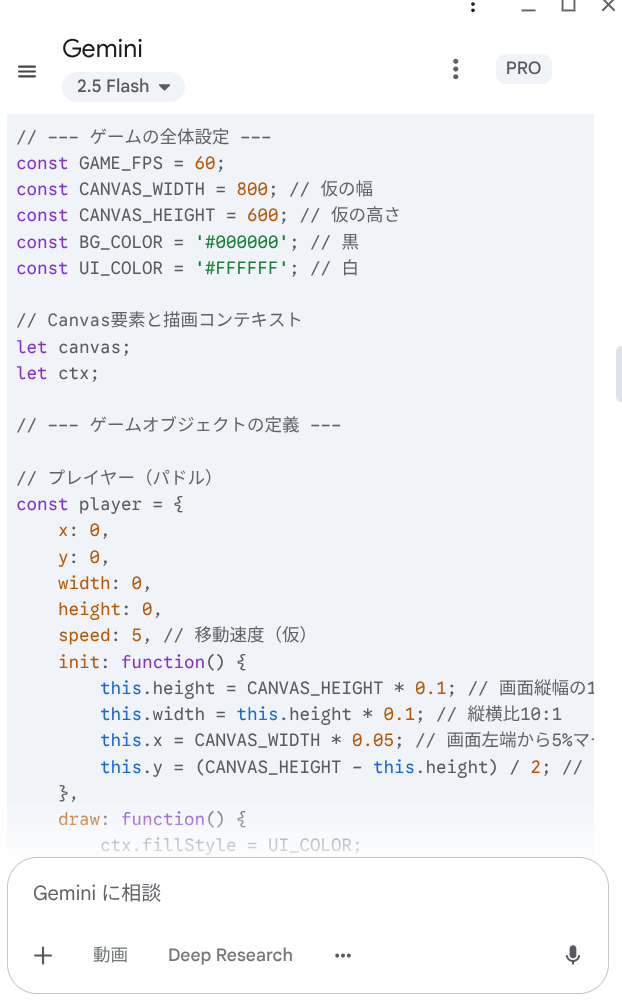Click the PRO badge

click(x=523, y=69)
